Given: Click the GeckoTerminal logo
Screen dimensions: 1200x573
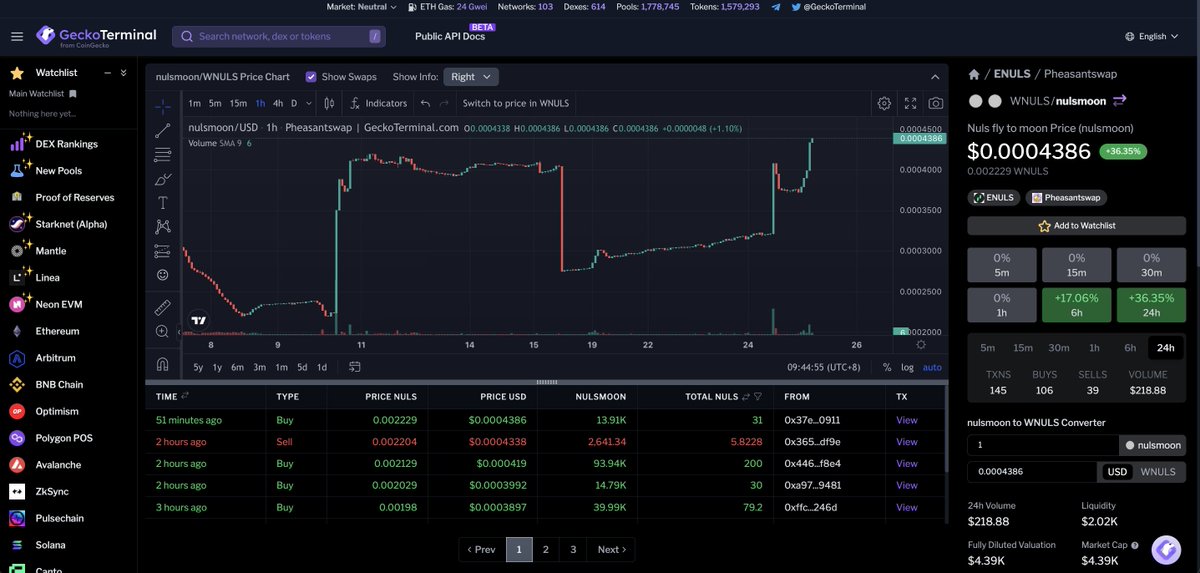Looking at the screenshot, I should coord(96,37).
